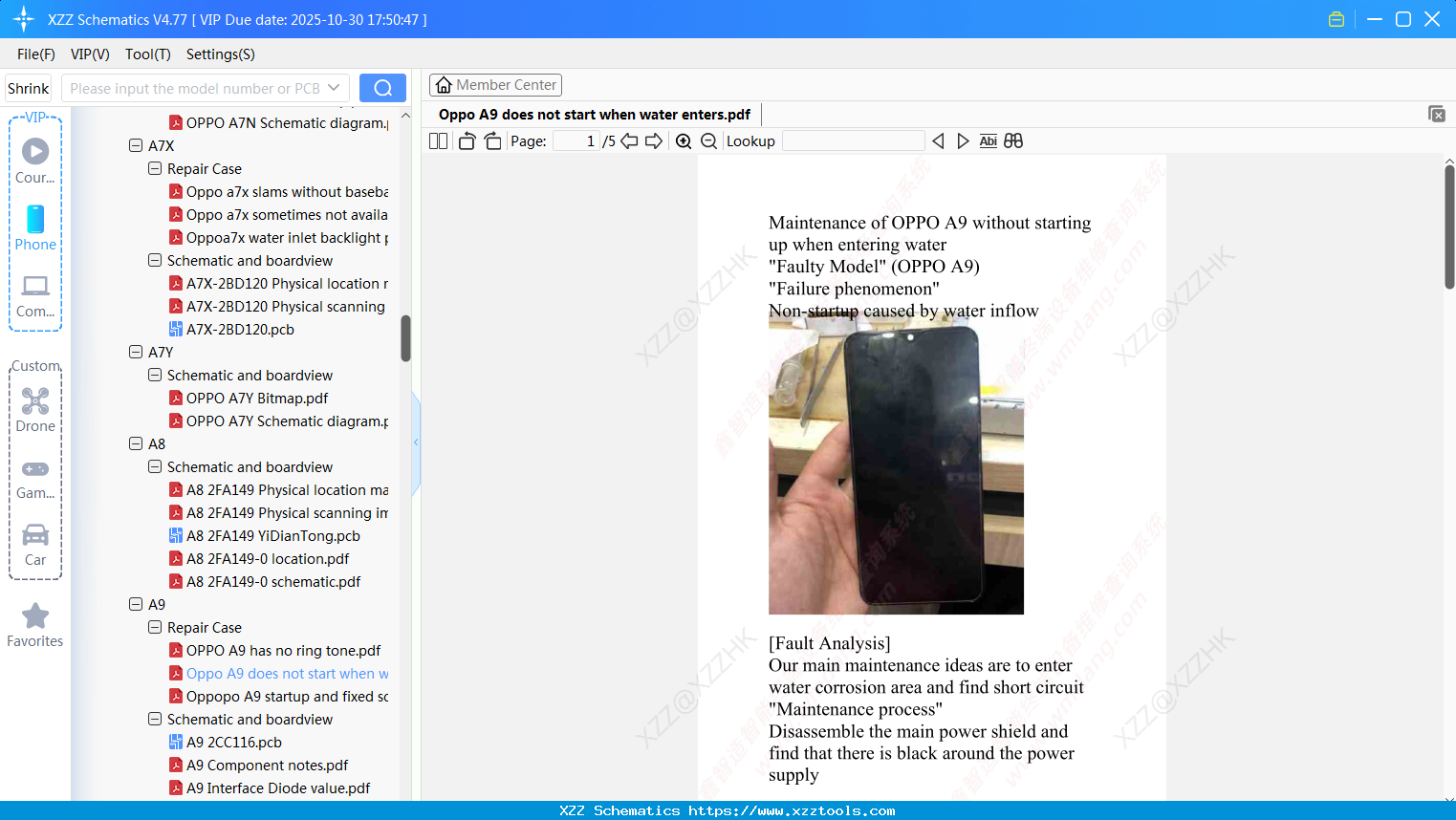Rotate the PDF counterclockwise

[466, 140]
